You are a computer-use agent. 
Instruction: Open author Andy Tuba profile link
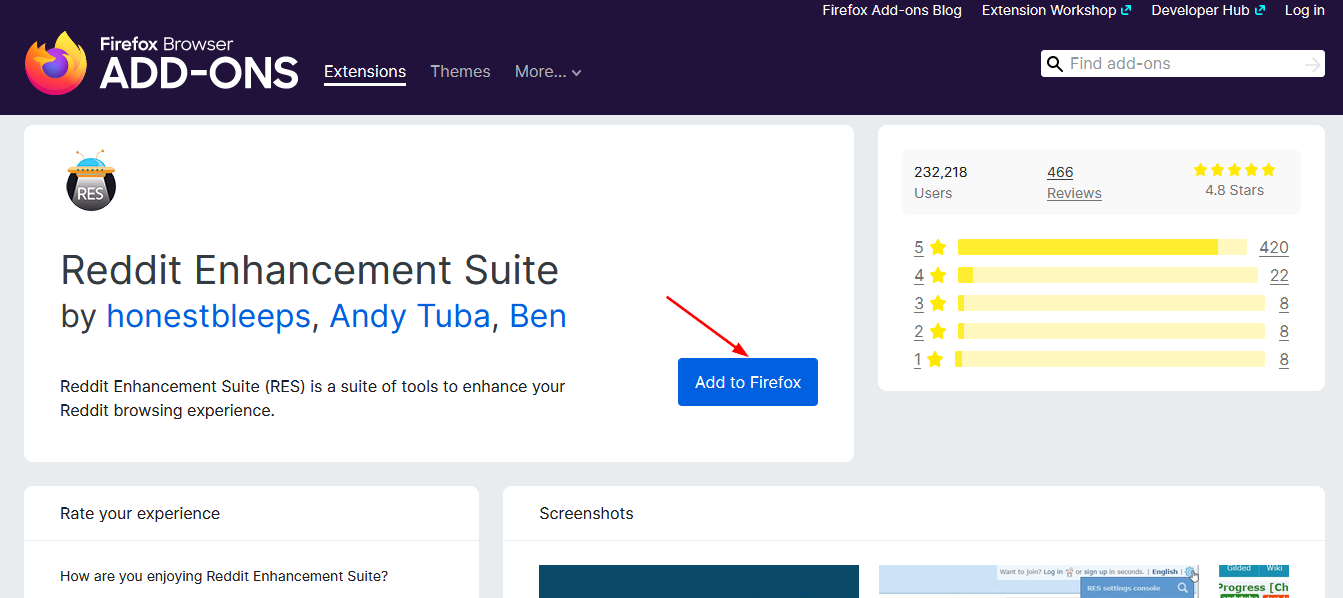410,316
